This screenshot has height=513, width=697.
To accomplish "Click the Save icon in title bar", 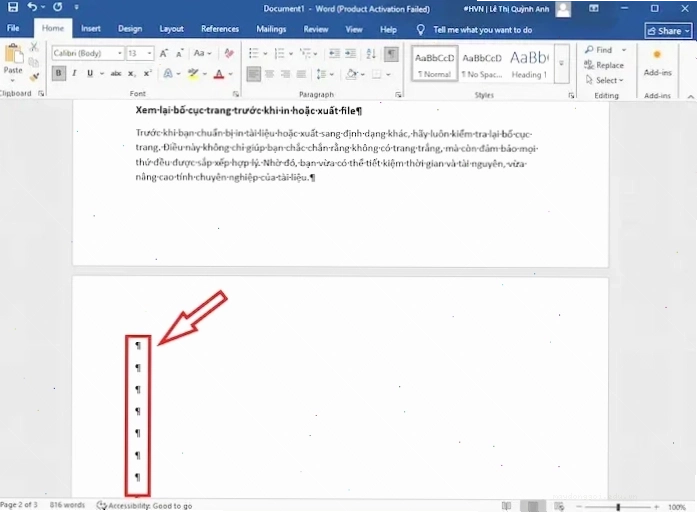I will click(x=12, y=7).
